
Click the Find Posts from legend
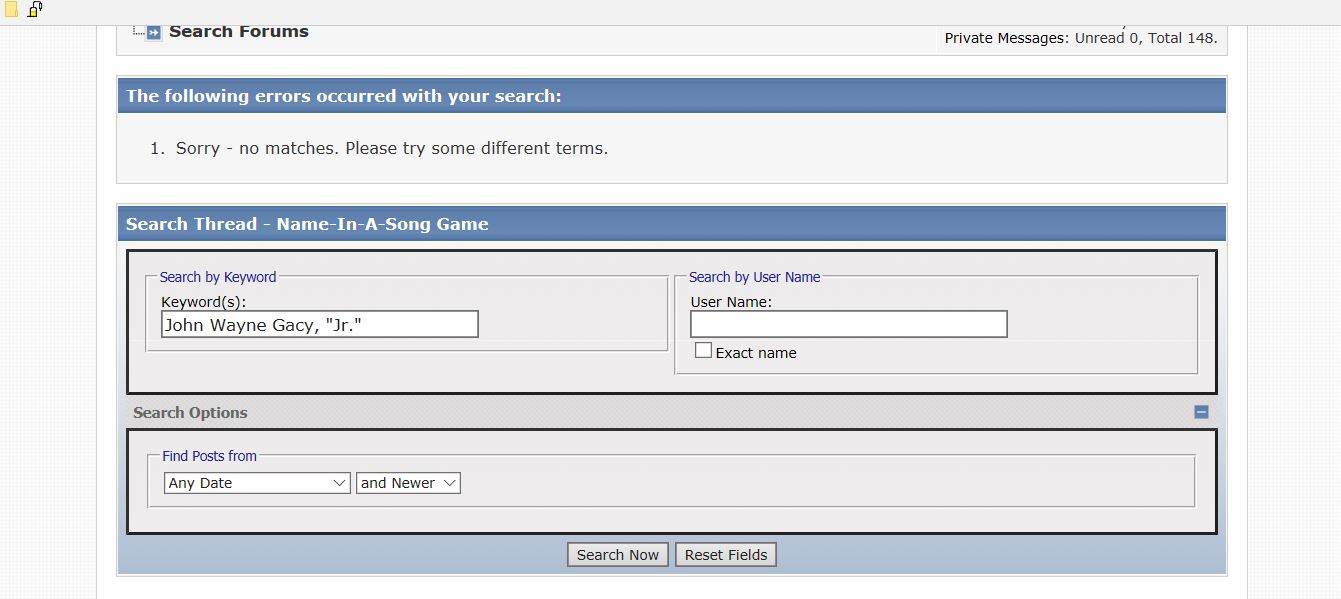(209, 456)
